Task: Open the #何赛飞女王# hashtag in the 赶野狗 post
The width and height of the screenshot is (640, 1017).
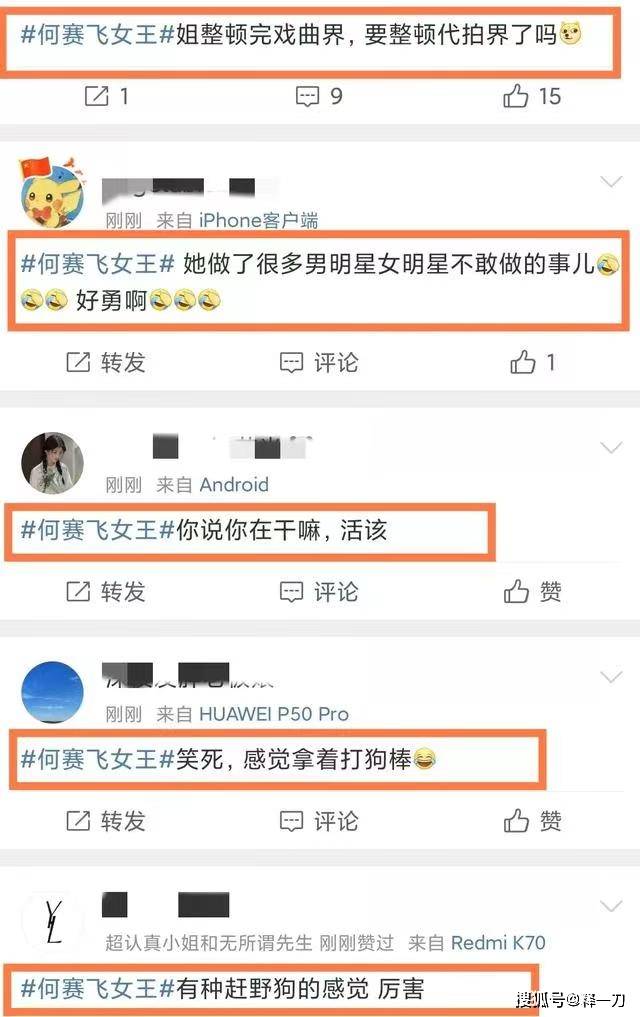Action: point(98,988)
